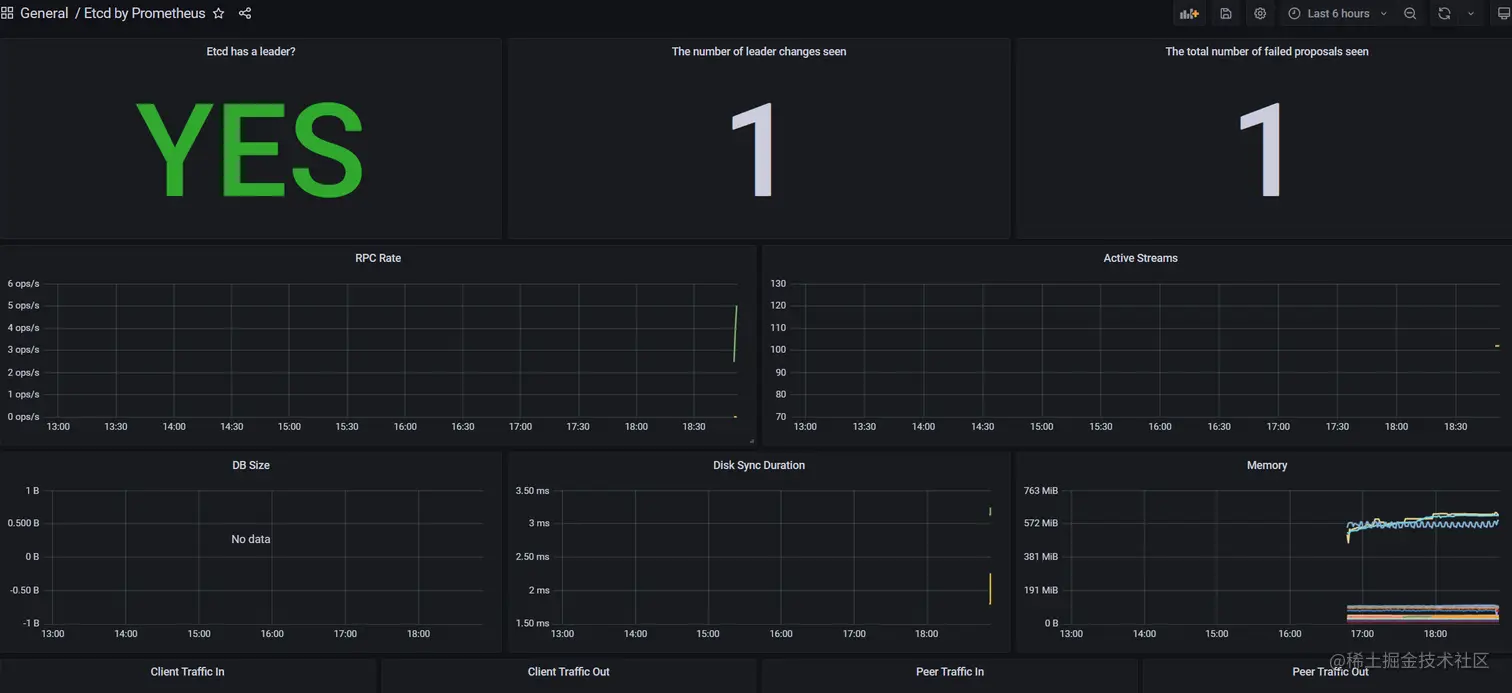Share the dashboard via share icon
Viewport: 1512px width, 693px height.
pyautogui.click(x=245, y=14)
